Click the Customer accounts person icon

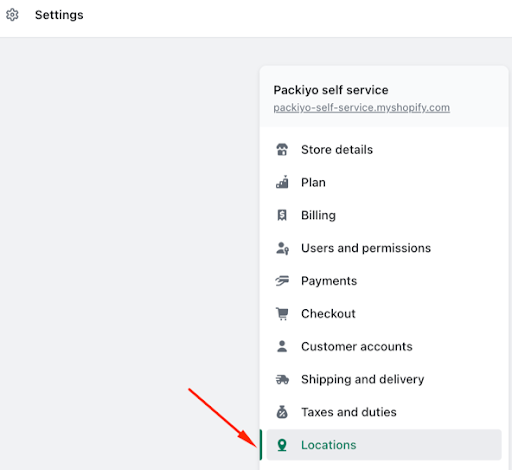point(282,346)
